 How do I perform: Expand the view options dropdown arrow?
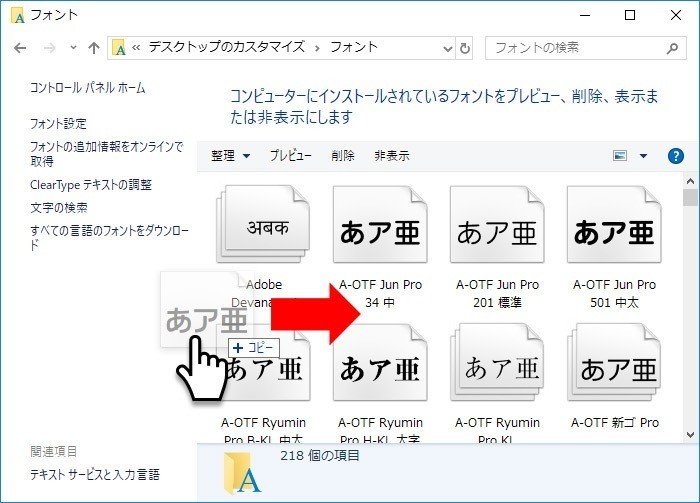[x=643, y=156]
